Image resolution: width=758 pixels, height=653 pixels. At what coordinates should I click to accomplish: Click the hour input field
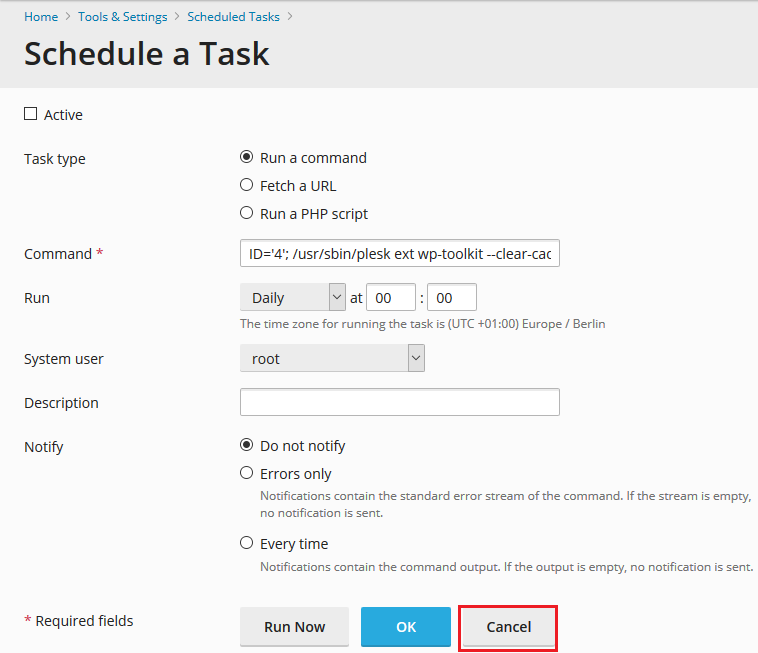pos(391,298)
